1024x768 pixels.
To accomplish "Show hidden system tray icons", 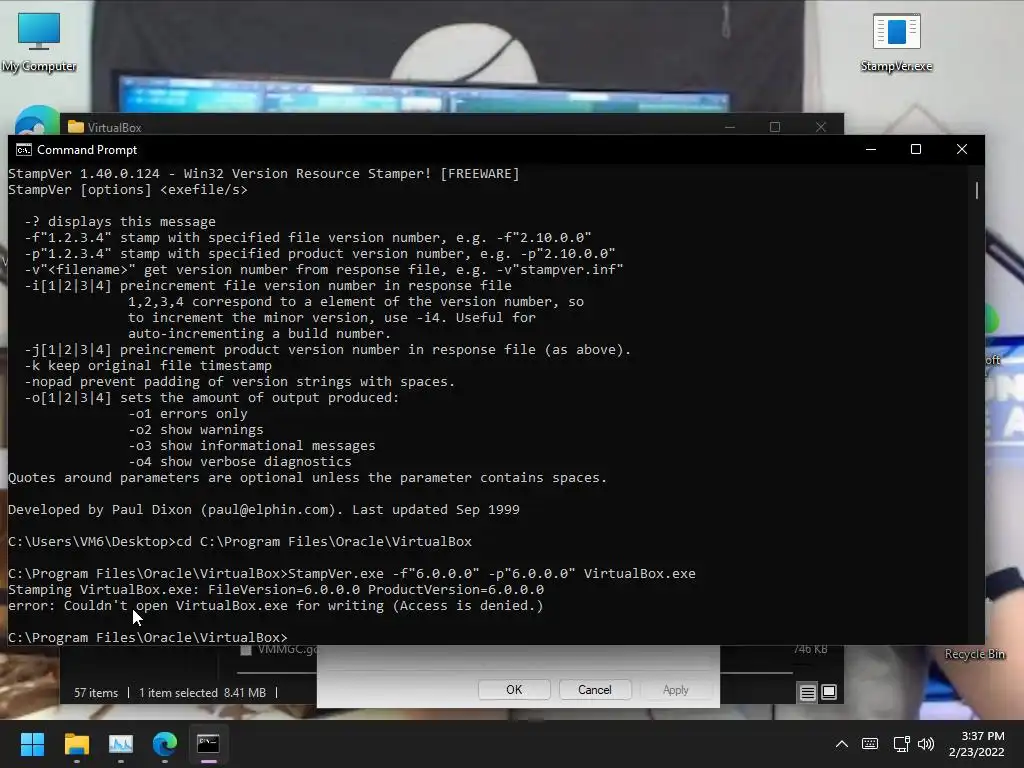I will click(x=842, y=743).
